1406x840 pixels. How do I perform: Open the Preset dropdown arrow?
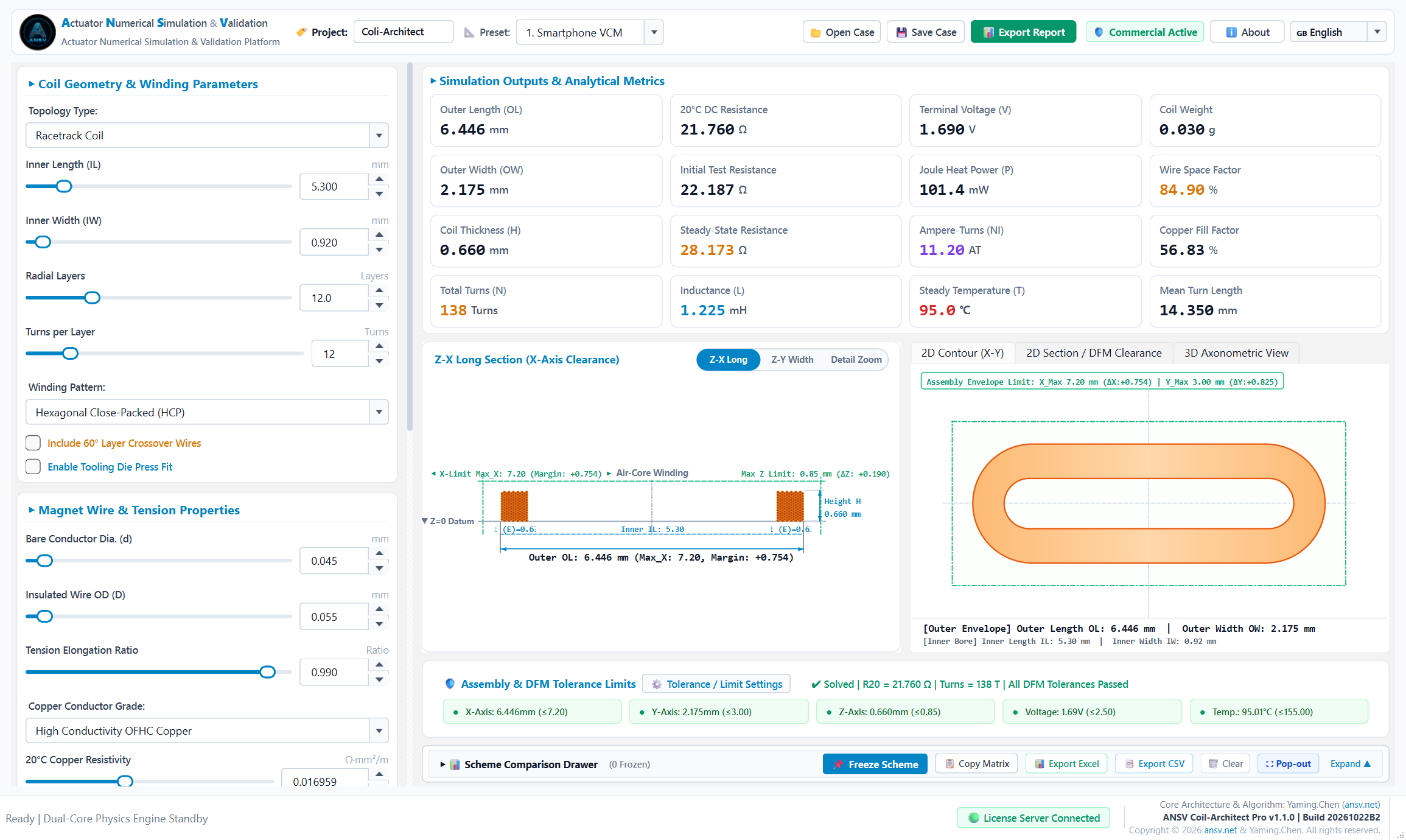click(x=654, y=32)
